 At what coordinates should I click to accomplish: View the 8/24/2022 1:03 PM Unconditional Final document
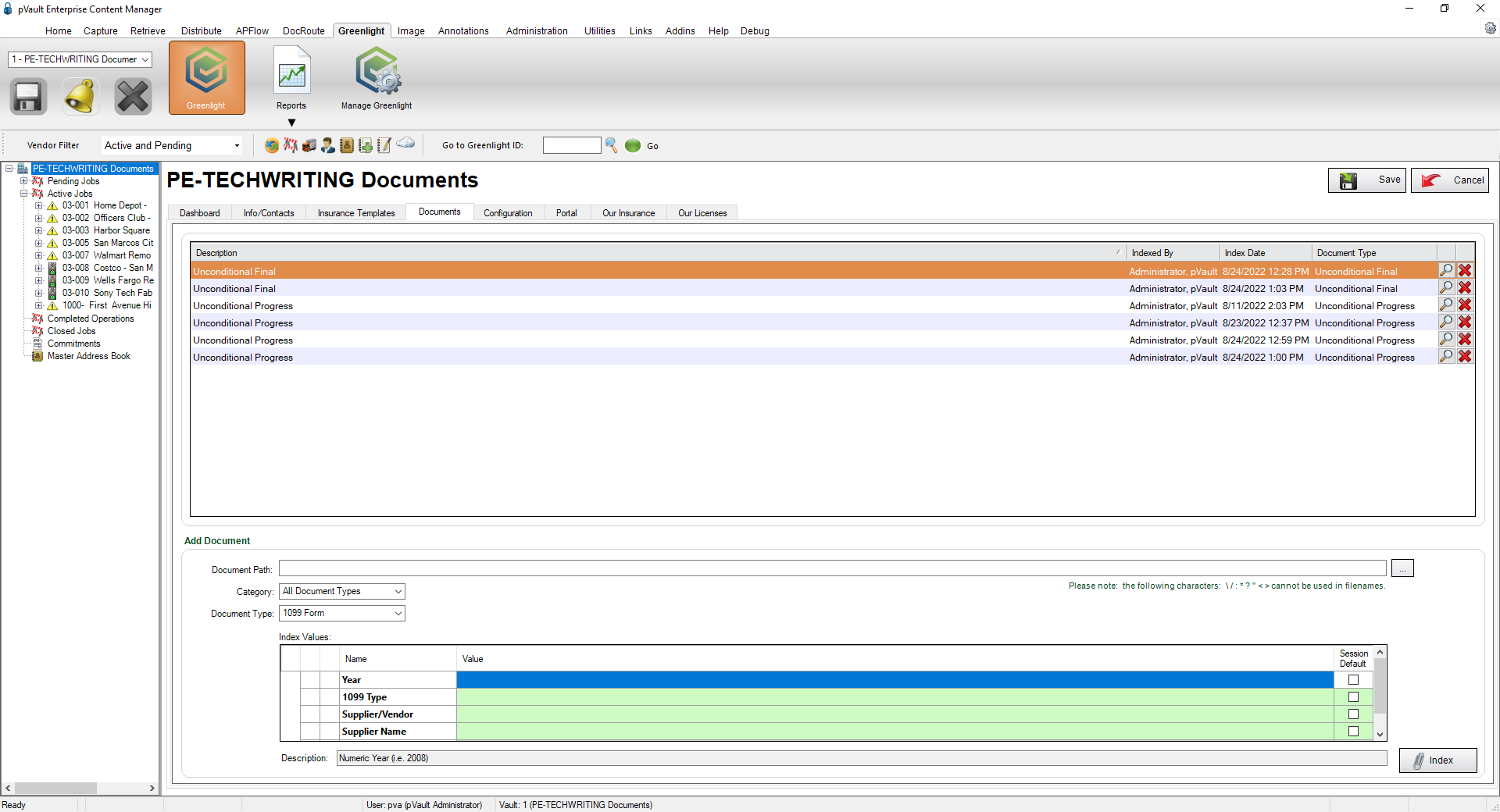[1447, 287]
